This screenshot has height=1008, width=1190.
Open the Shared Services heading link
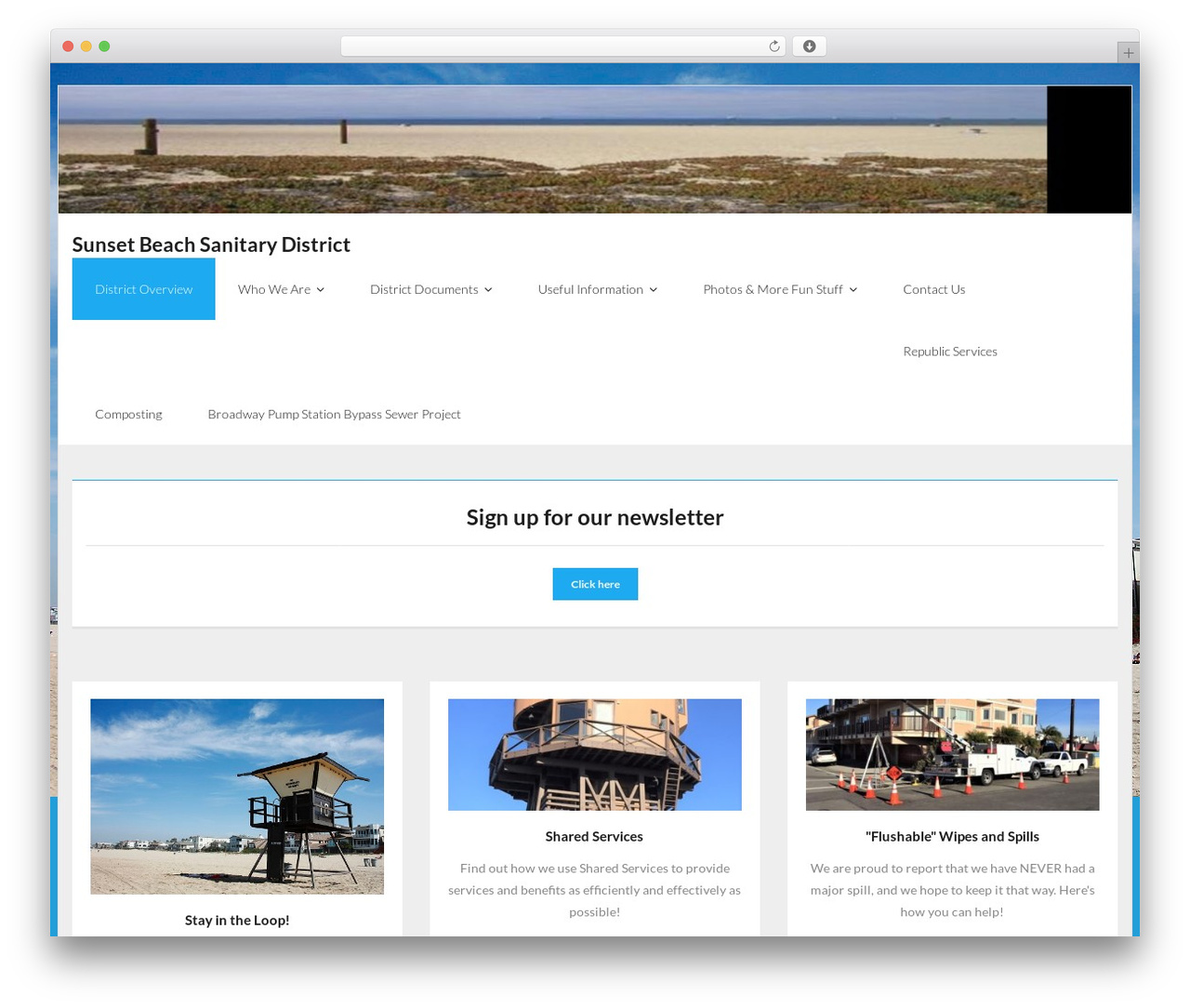tap(594, 837)
